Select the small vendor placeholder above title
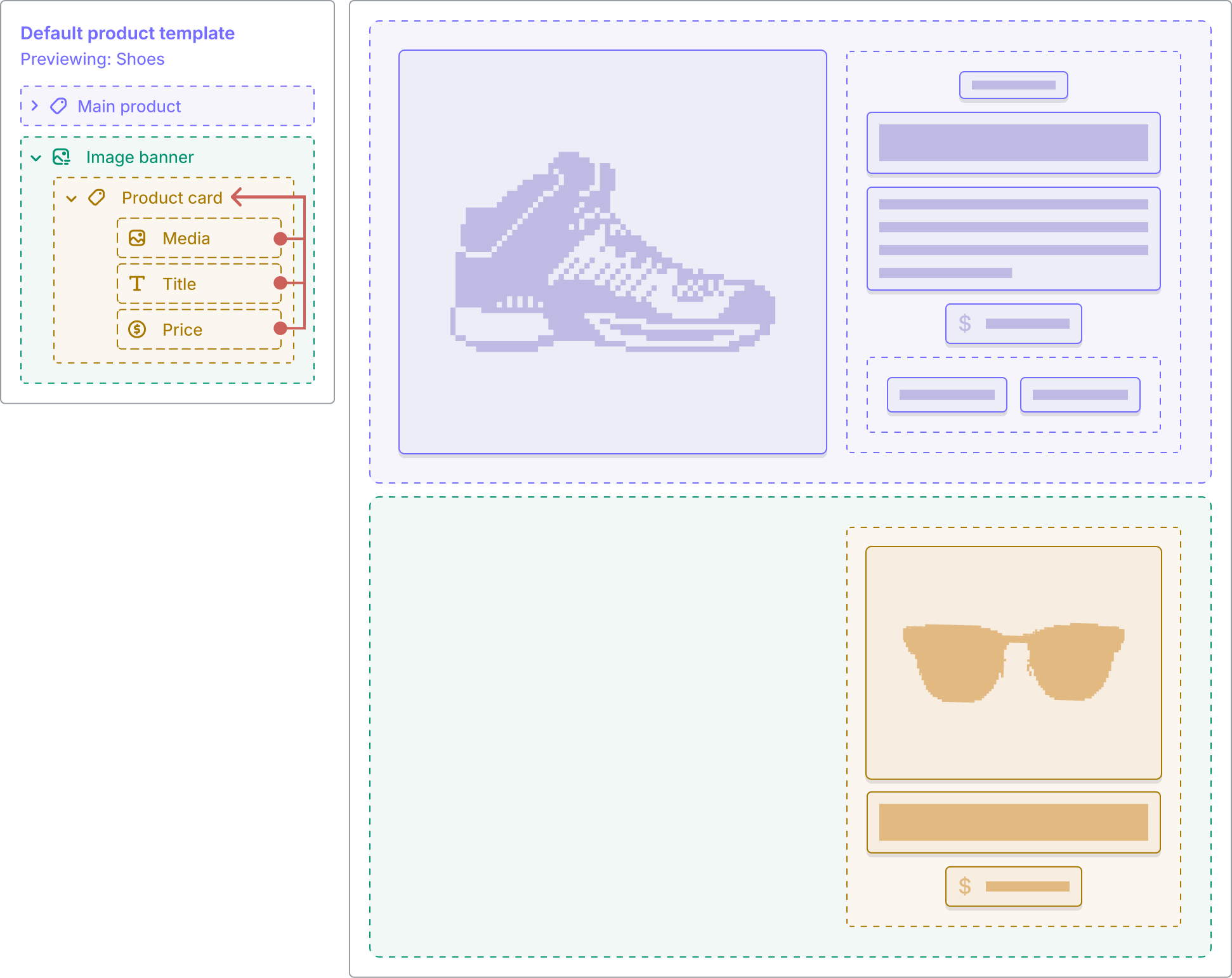1232x978 pixels. point(1014,85)
